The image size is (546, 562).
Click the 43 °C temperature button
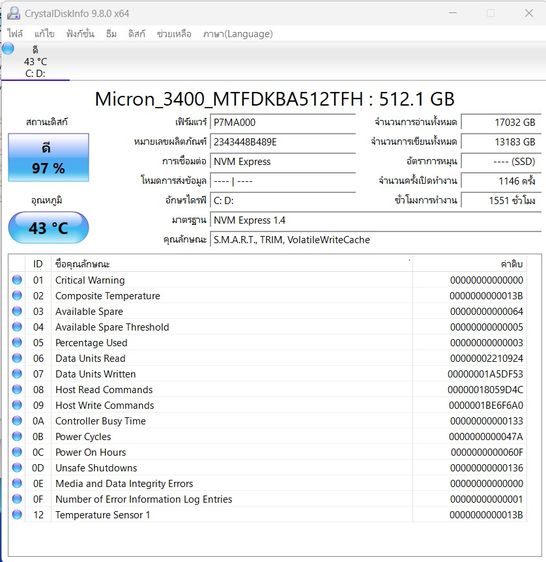tap(48, 228)
